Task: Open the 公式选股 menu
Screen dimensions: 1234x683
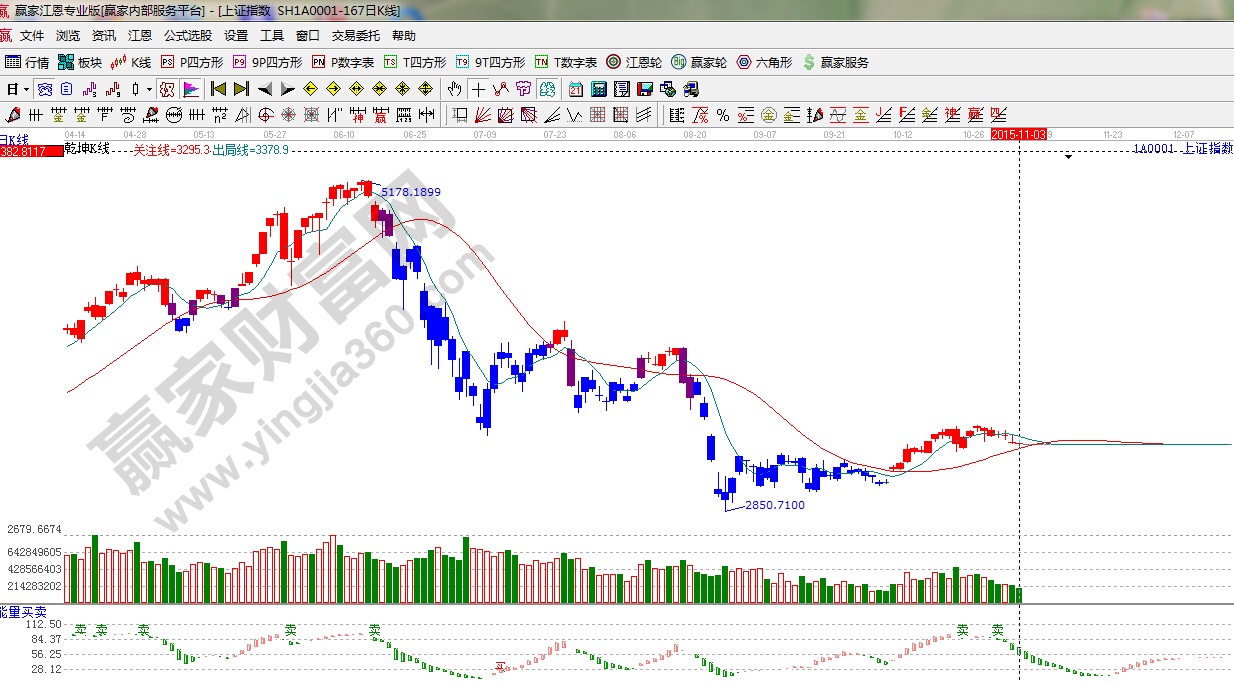Action: click(188, 36)
